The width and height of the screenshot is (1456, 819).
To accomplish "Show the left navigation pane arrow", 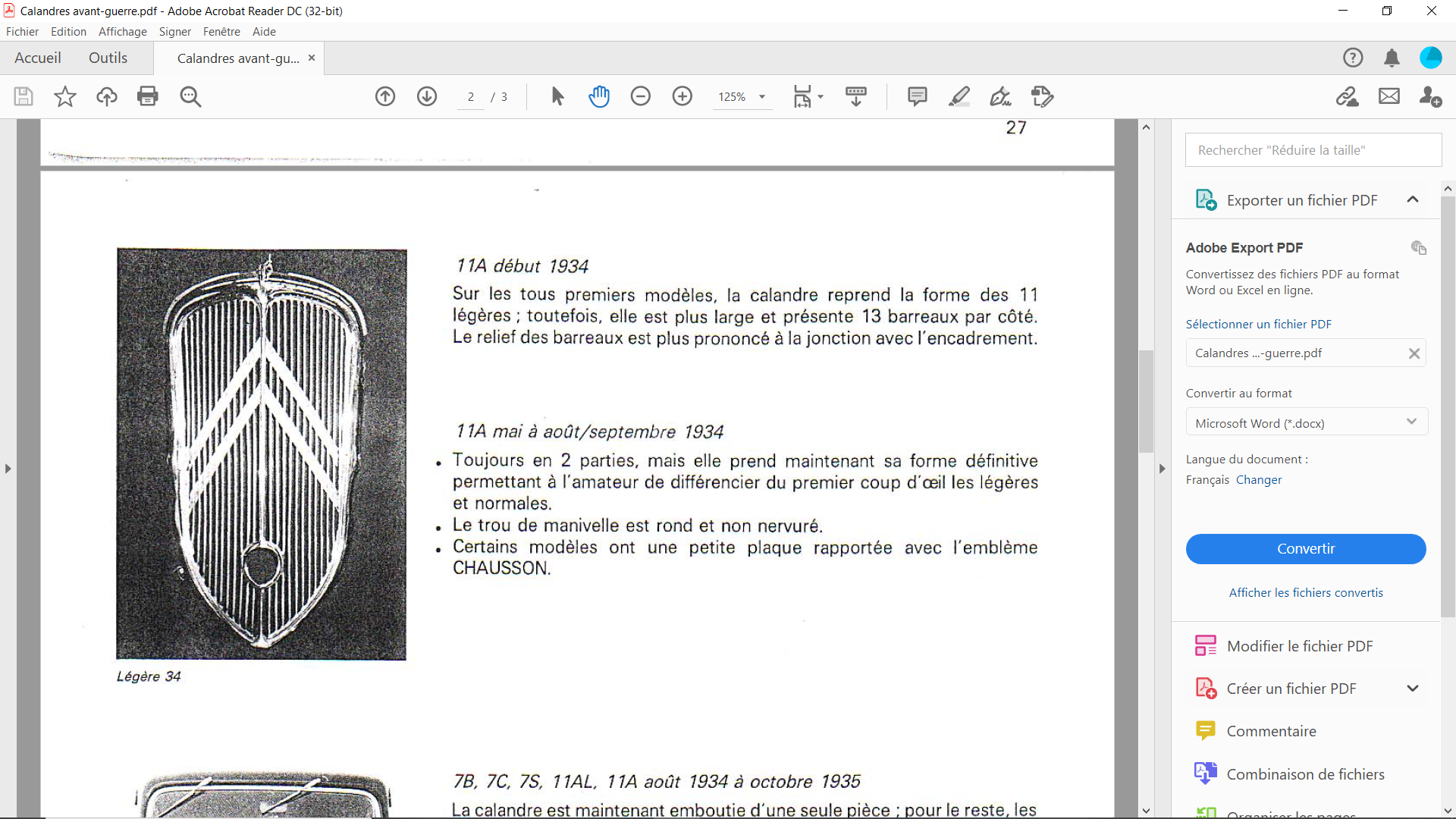I will [8, 469].
